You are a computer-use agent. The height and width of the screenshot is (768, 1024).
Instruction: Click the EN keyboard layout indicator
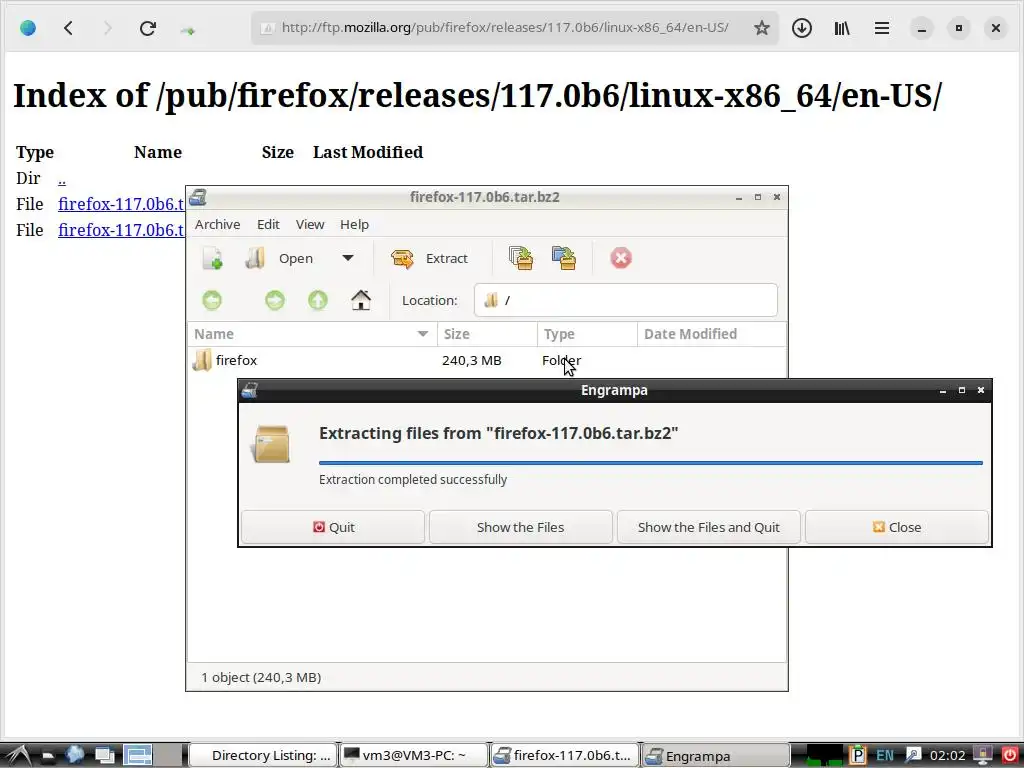[885, 756]
